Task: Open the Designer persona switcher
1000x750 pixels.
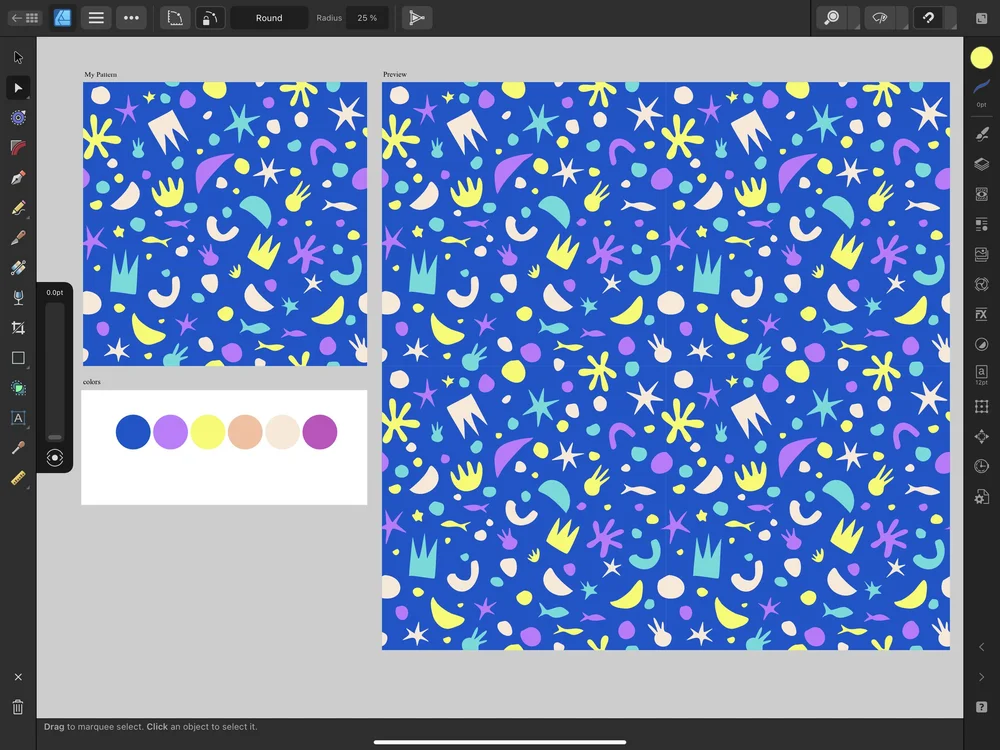Action: [62, 17]
